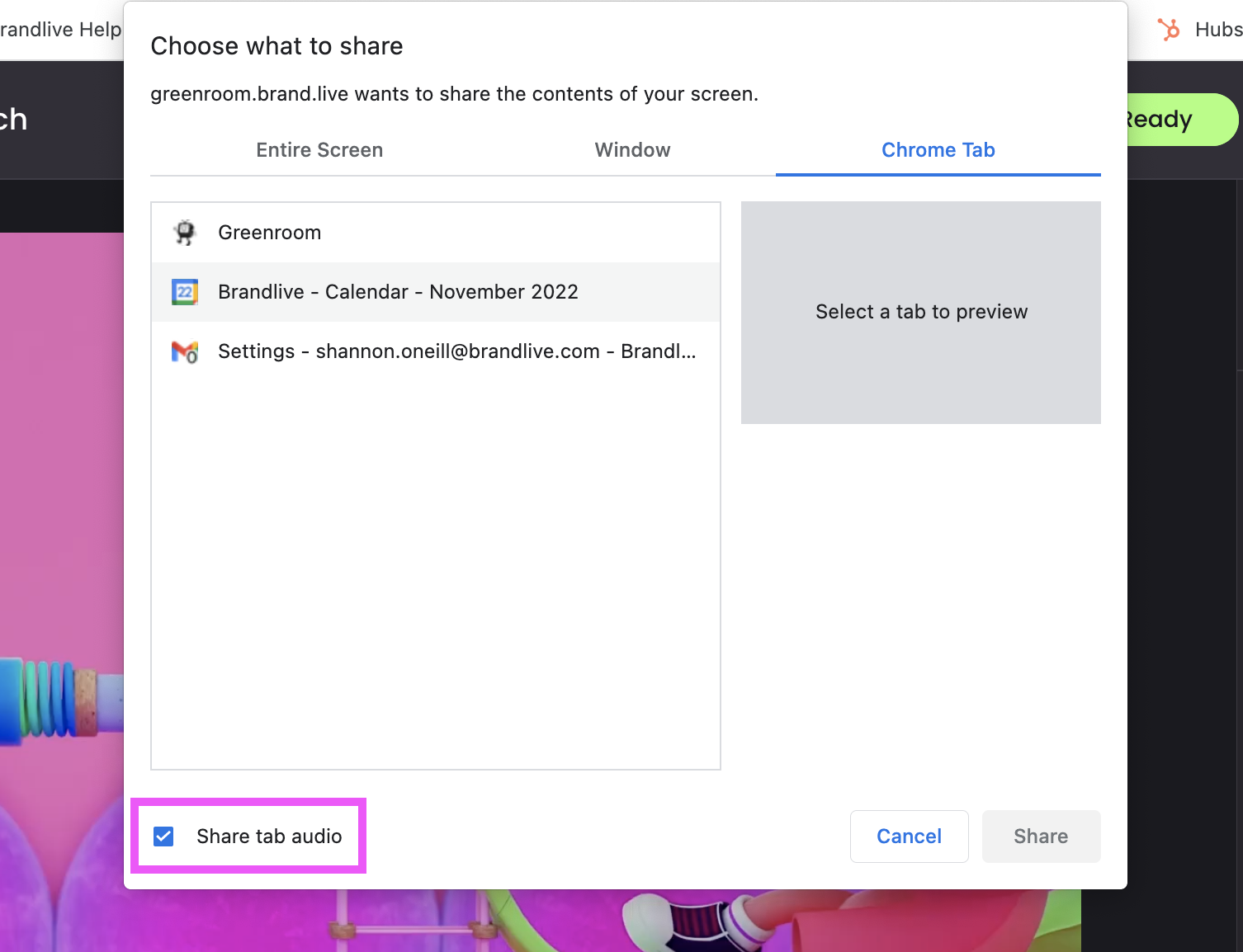Image resolution: width=1243 pixels, height=952 pixels.
Task: Select Brandlive - Calendar - November 2022 entry
Action: 436,292
